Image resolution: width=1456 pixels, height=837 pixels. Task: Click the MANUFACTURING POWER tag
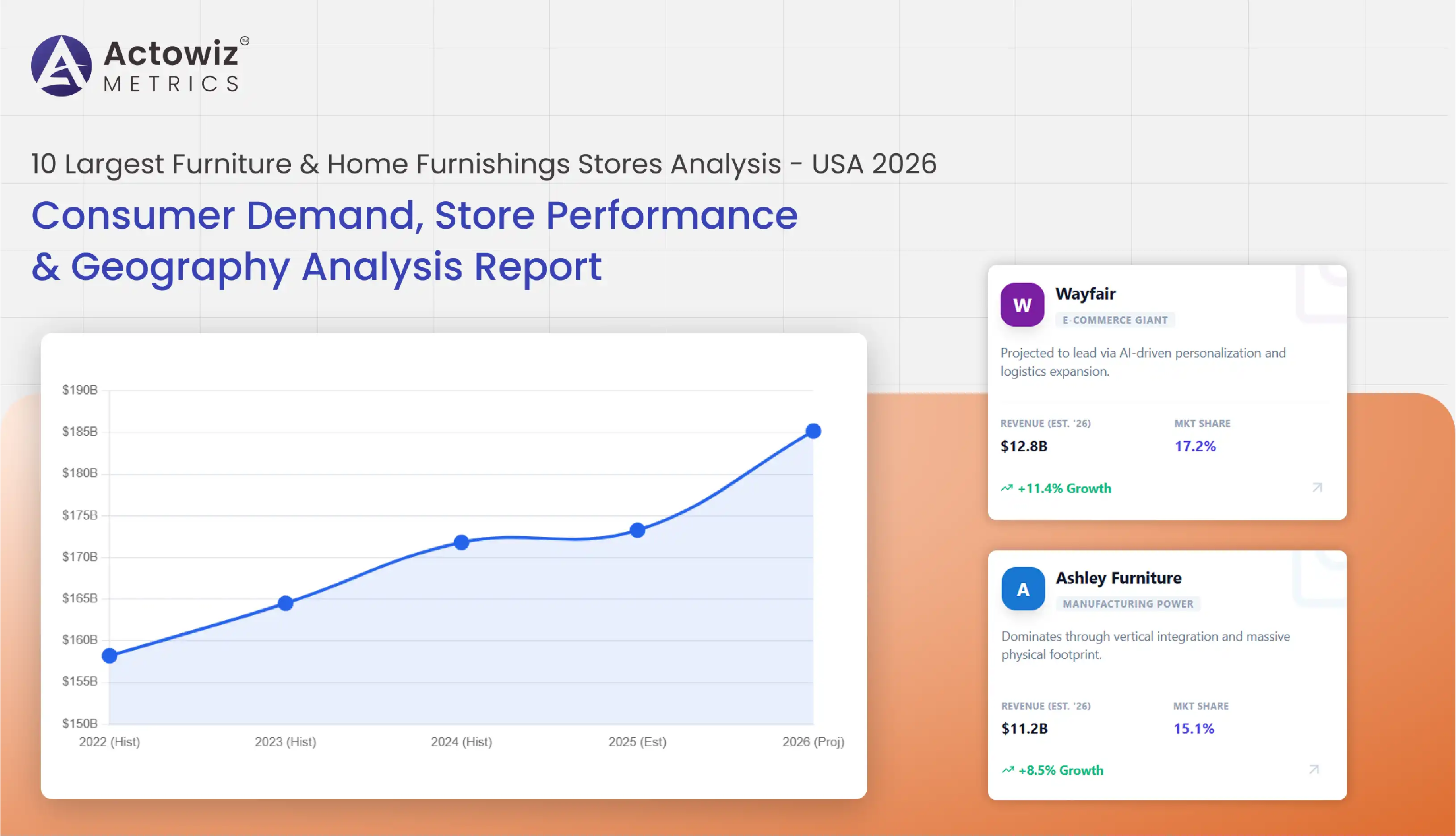(1128, 604)
